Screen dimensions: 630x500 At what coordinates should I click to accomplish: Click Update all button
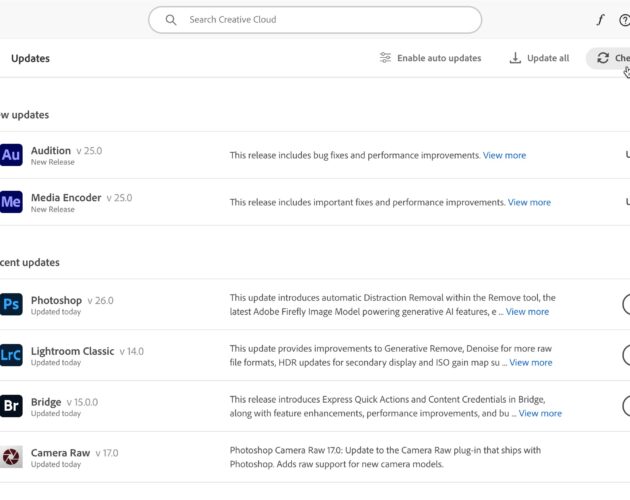[x=539, y=58]
